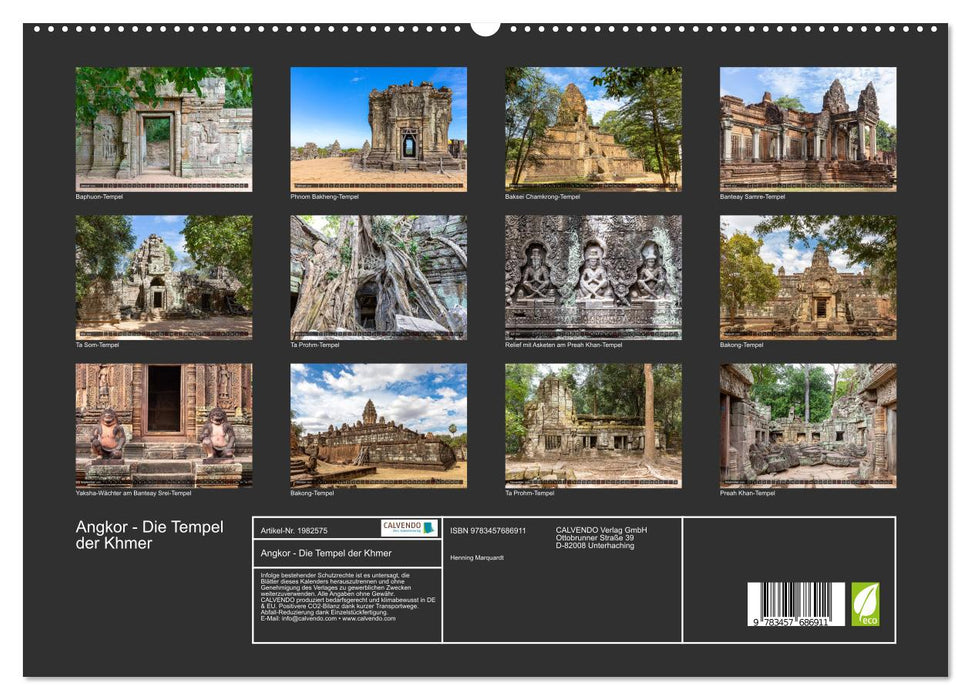The width and height of the screenshot is (971, 700).
Task: Open the Phnom Bakheng-Tempel preview image
Action: pos(378,128)
